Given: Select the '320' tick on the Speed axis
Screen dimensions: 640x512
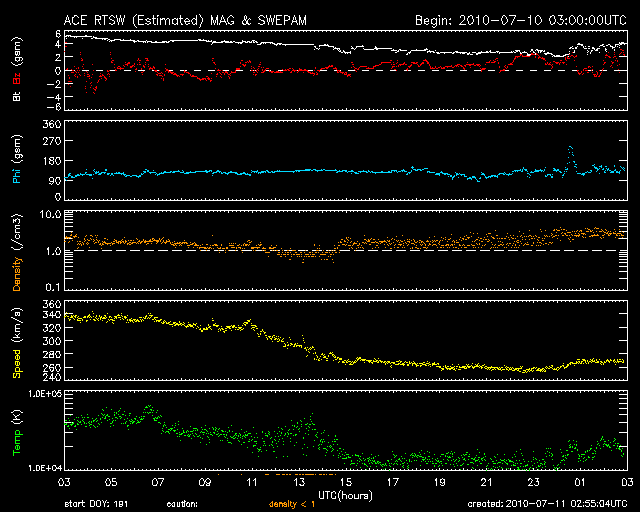Looking at the screenshot, I should (x=52, y=327).
